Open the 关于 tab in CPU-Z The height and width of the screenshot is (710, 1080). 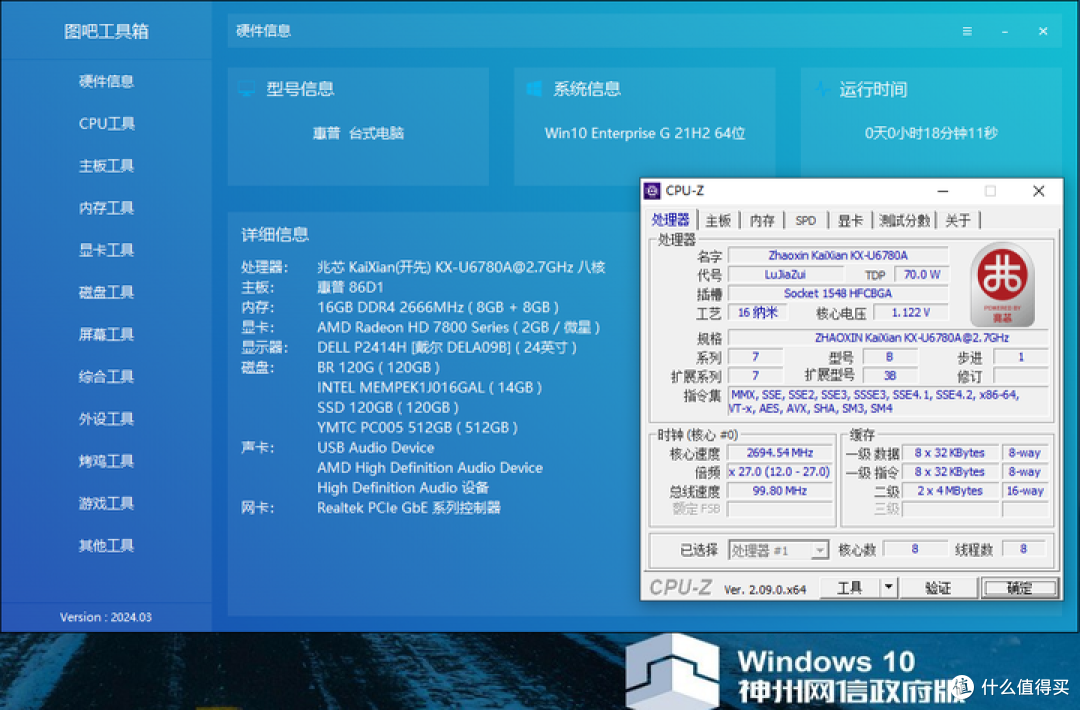pyautogui.click(x=957, y=220)
